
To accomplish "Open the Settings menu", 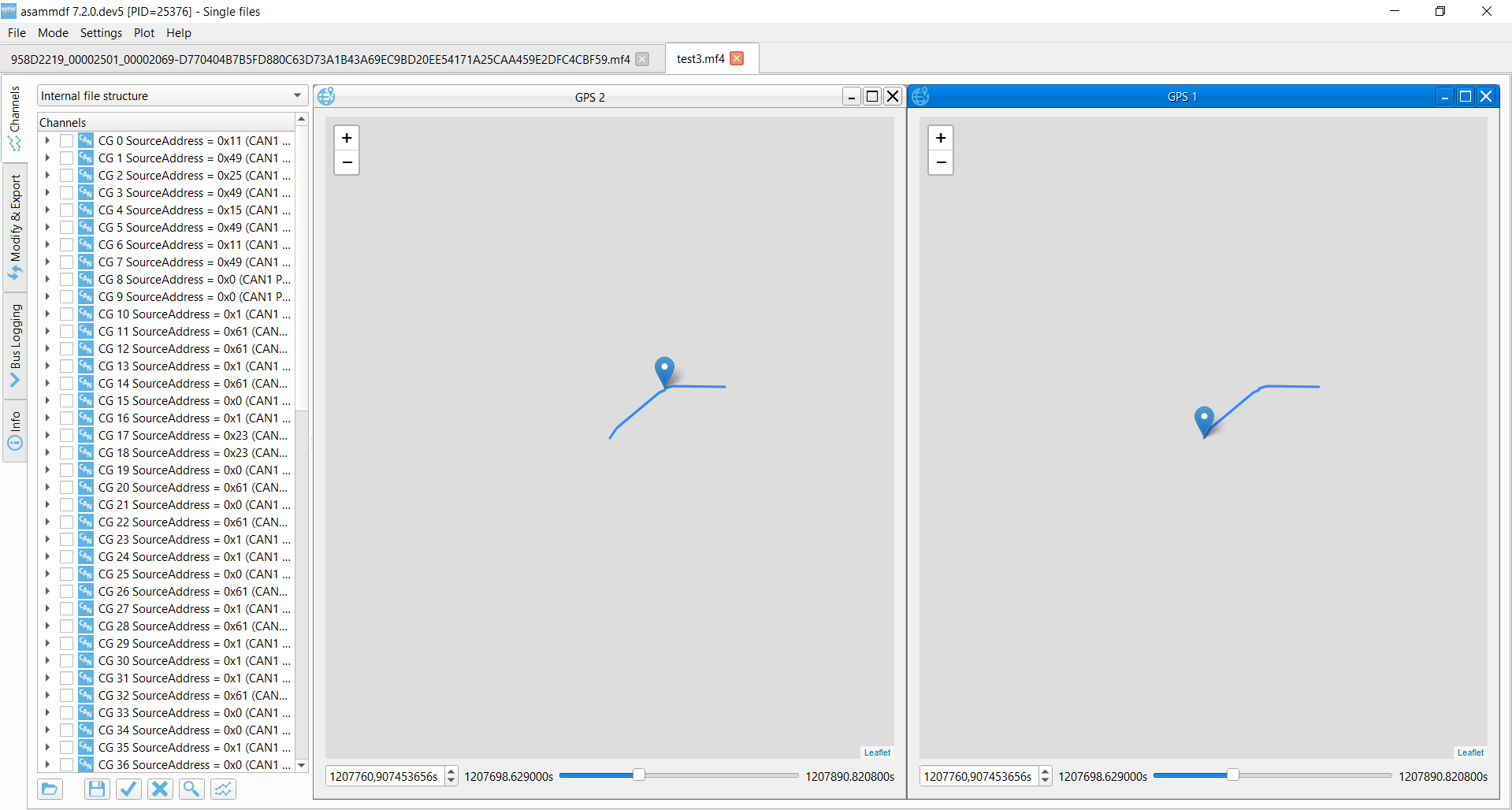I will tap(101, 32).
